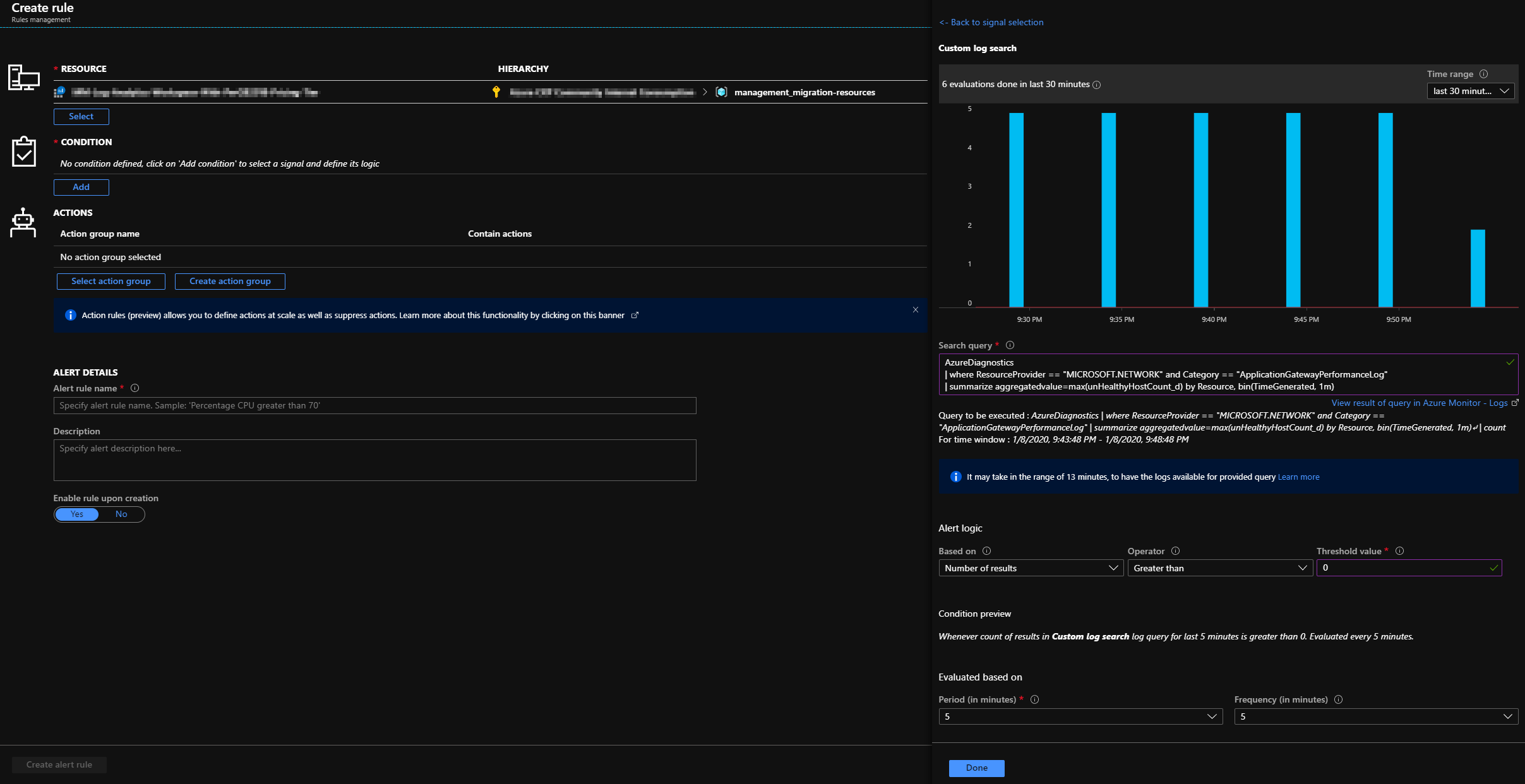This screenshot has width=1525, height=784.
Task: Click the blue info icon in logs availability notice
Action: pyautogui.click(x=955, y=477)
